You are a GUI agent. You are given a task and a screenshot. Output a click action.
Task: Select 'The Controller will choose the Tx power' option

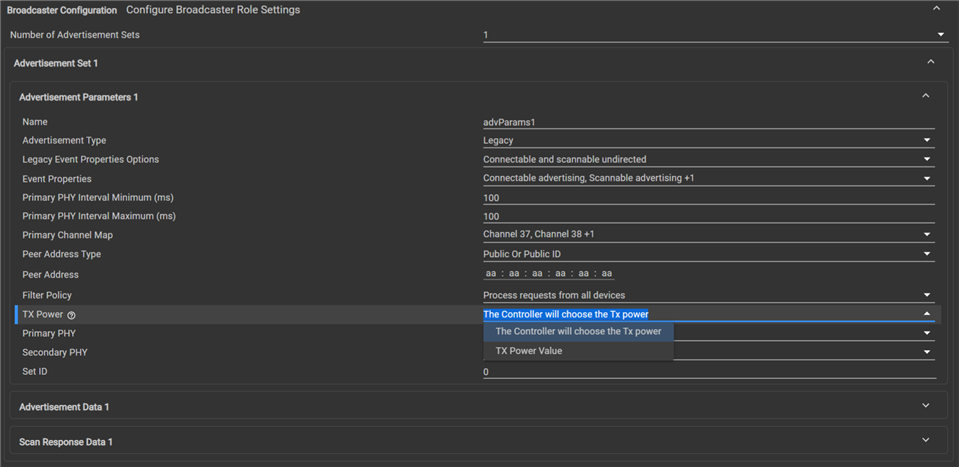579,331
